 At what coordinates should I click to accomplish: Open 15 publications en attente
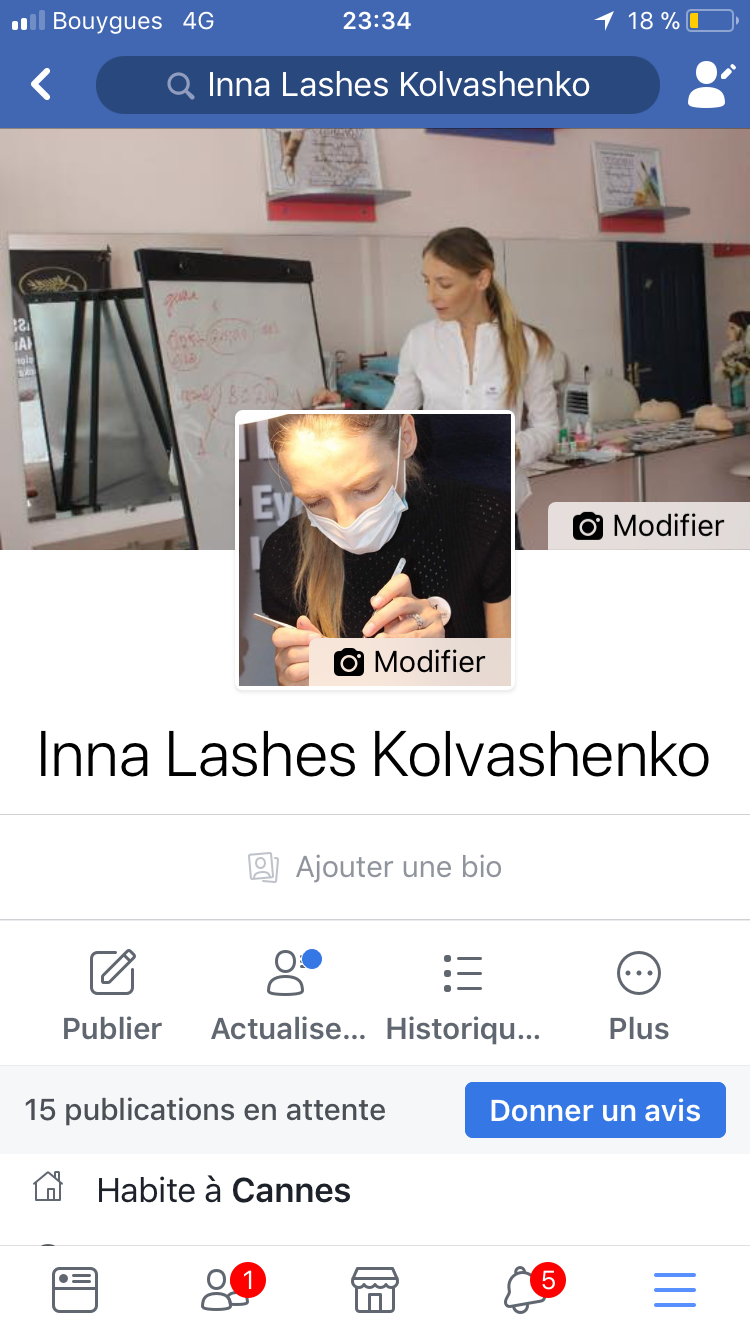pyautogui.click(x=205, y=1110)
